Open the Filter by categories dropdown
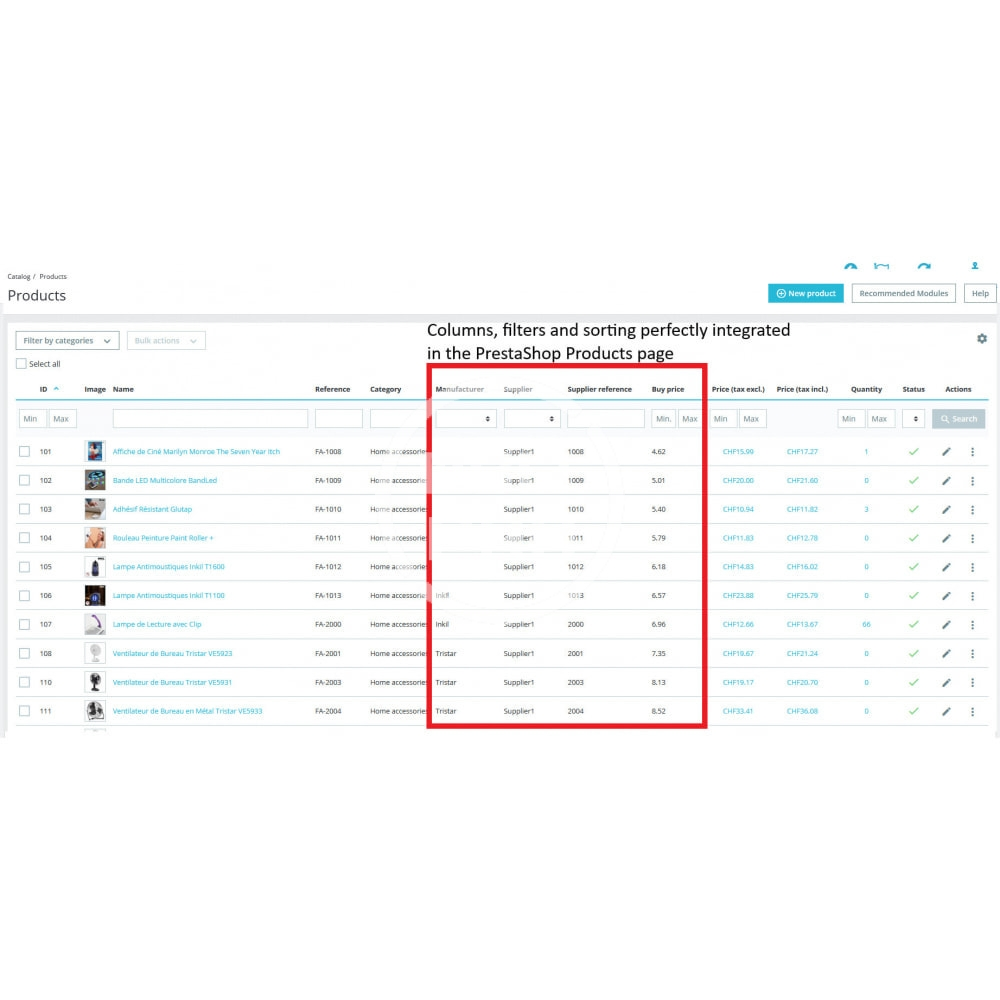The height and width of the screenshot is (1000, 1000). (67, 341)
